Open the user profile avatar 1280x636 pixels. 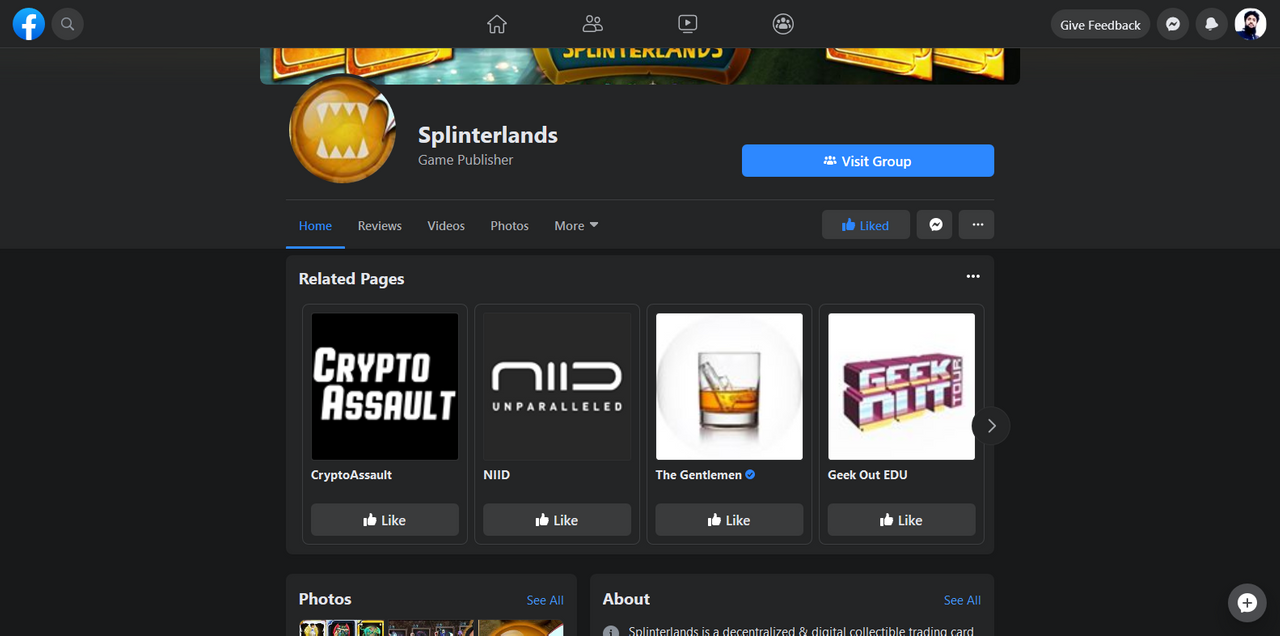coord(1250,25)
